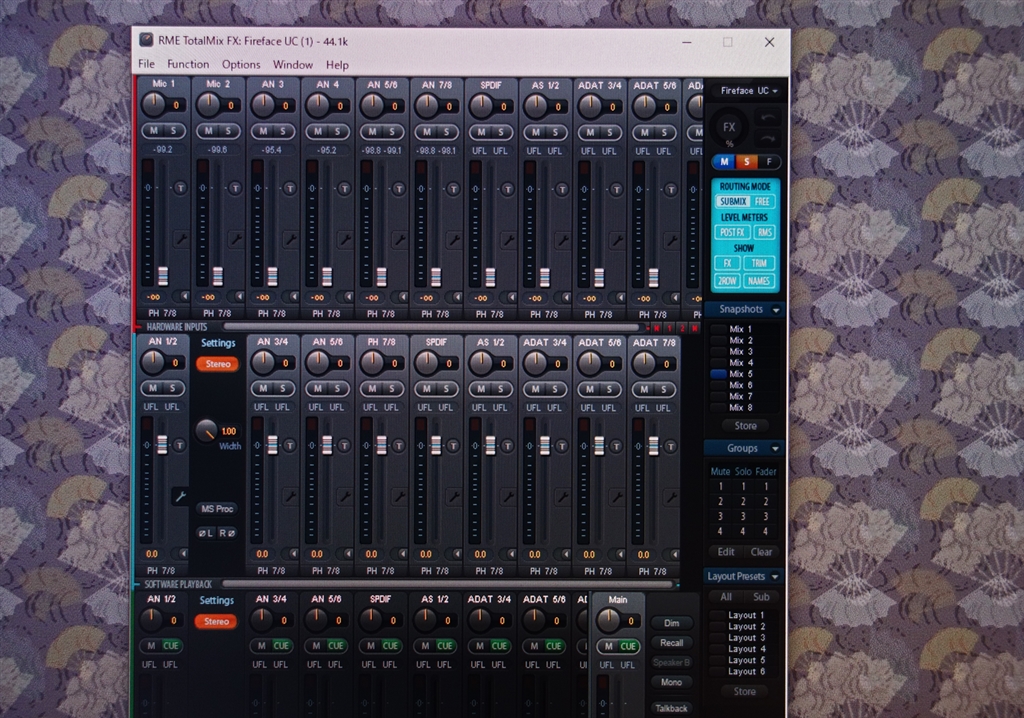Toggle CUE on the Main output
Viewport: 1024px width, 718px height.
[630, 646]
